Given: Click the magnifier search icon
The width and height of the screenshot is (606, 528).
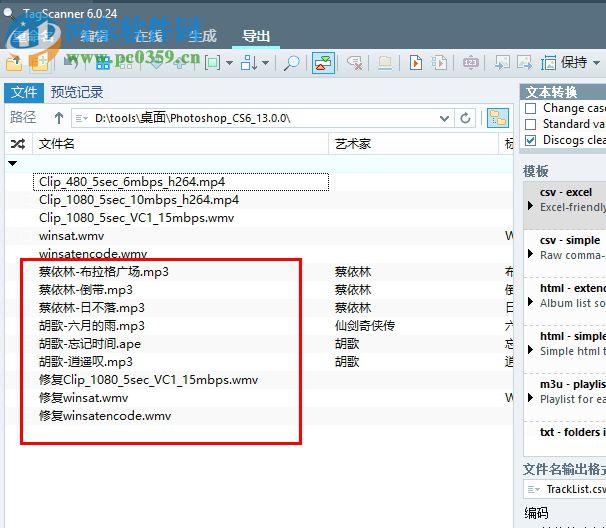Looking at the screenshot, I should point(291,63).
